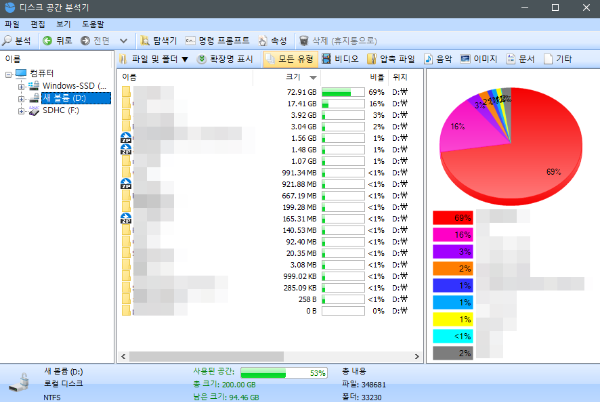Click the 69% usage bar in first row
The height and width of the screenshot is (402, 600).
coord(343,92)
